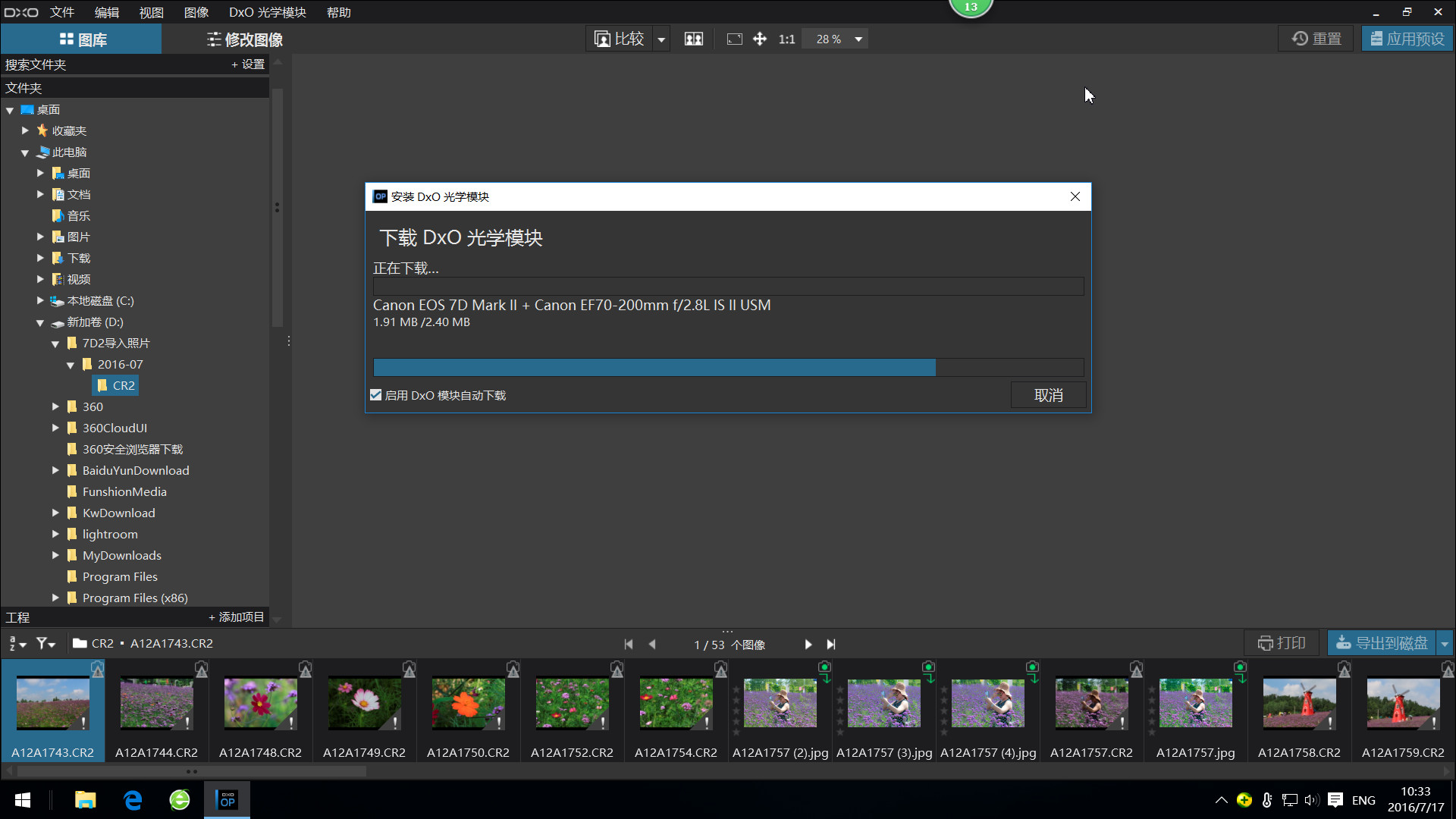This screenshot has height=819, width=1456.
Task: Switch to the 图库 tab
Action: (81, 39)
